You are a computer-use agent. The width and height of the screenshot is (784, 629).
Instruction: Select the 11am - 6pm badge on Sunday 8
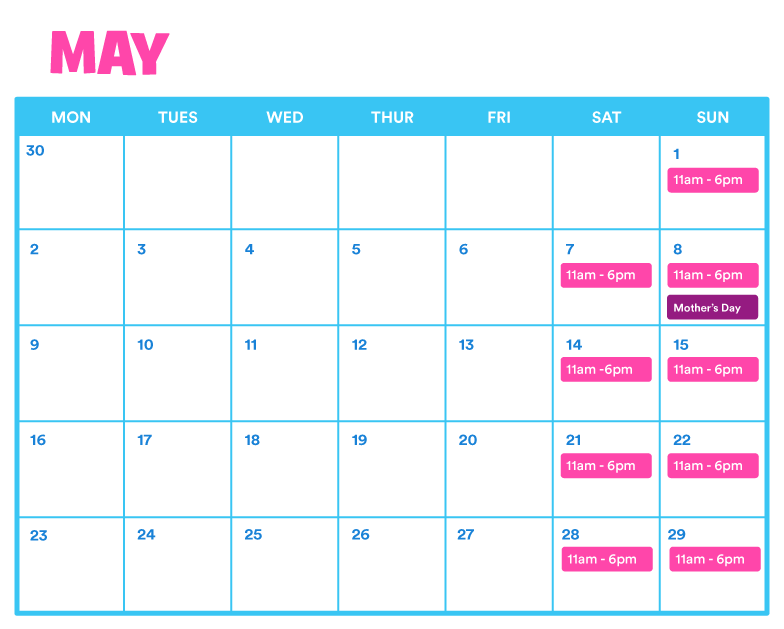712,275
